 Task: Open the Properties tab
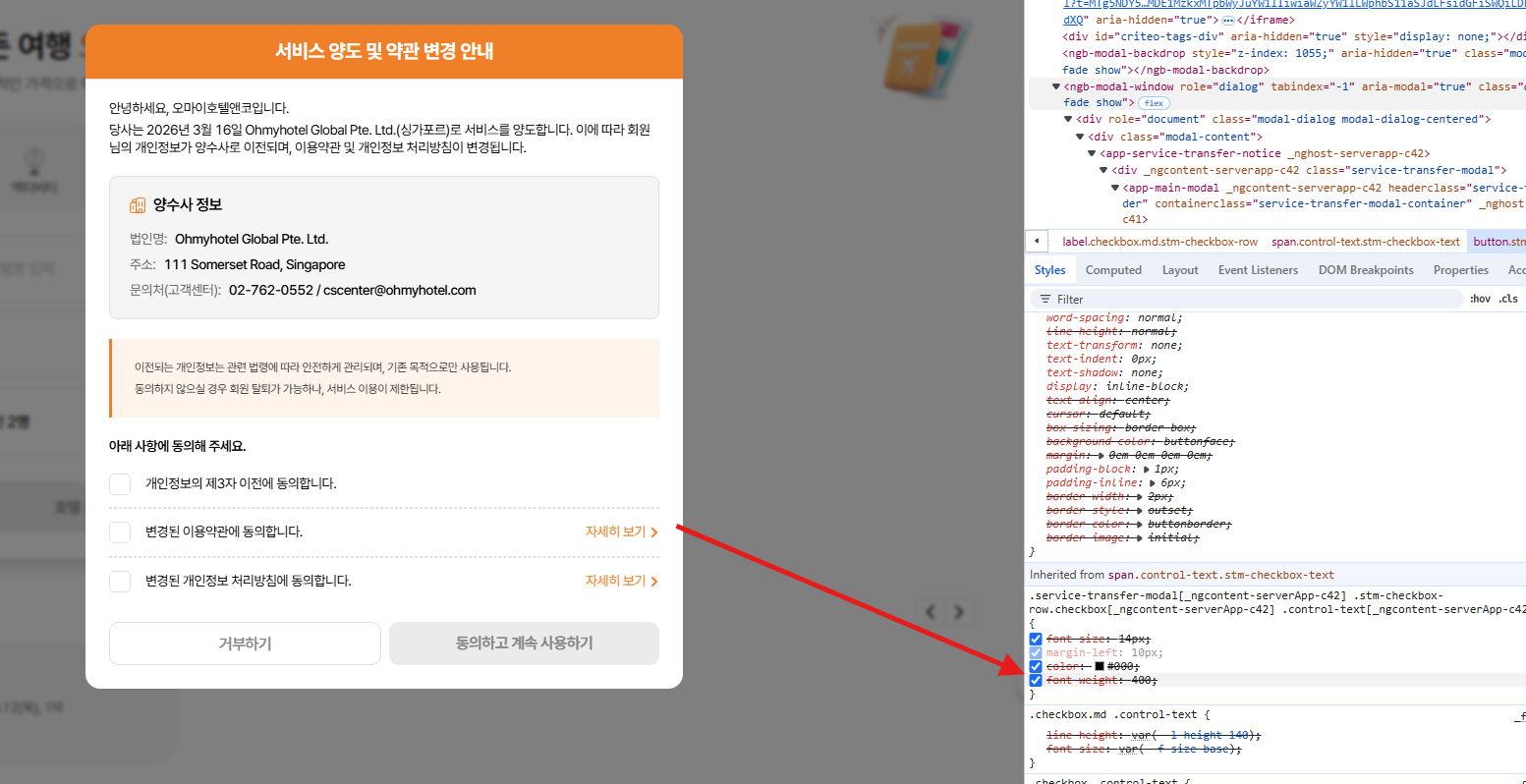(x=1461, y=270)
